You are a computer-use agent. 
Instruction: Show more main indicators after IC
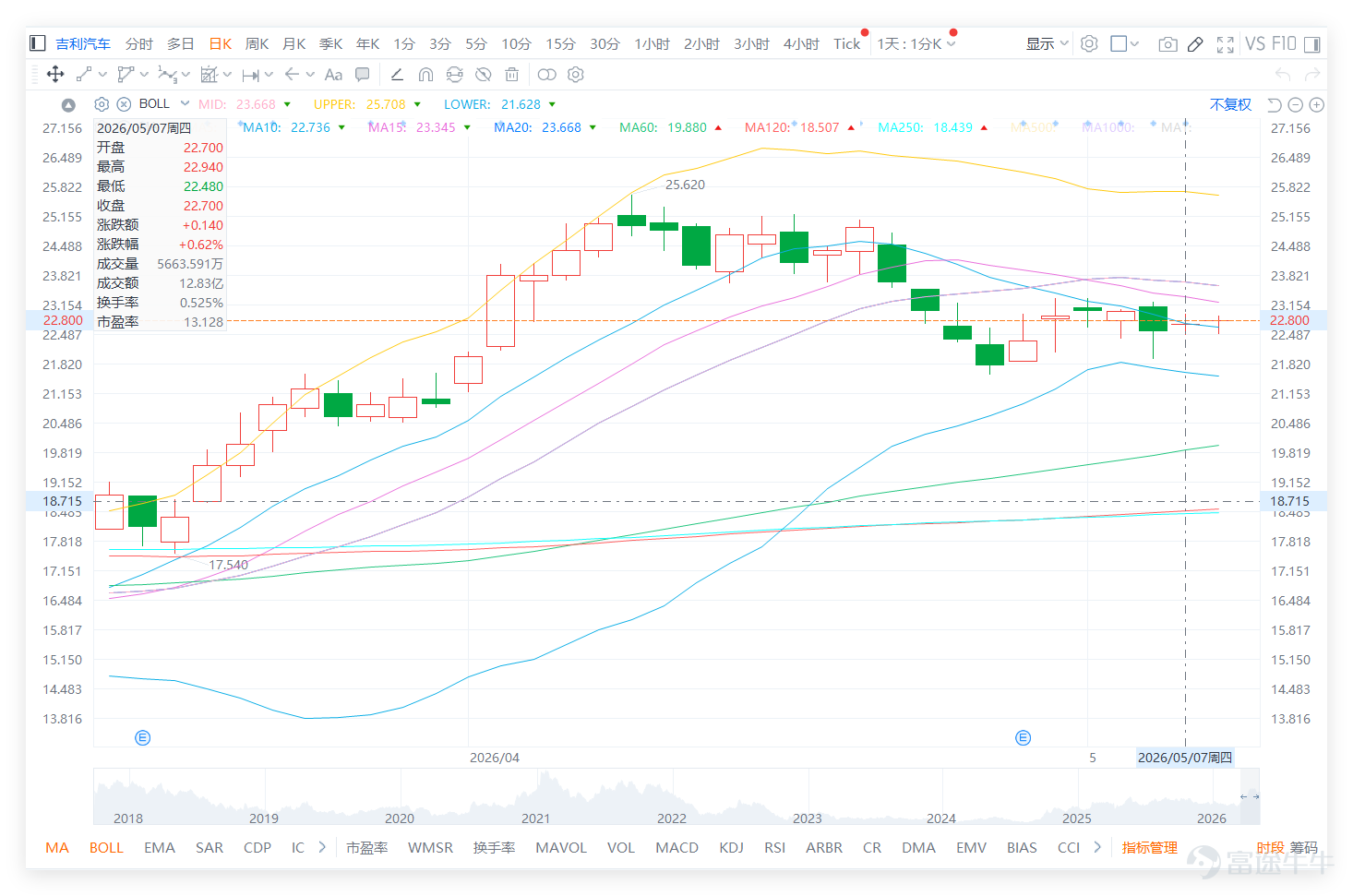[x=322, y=847]
